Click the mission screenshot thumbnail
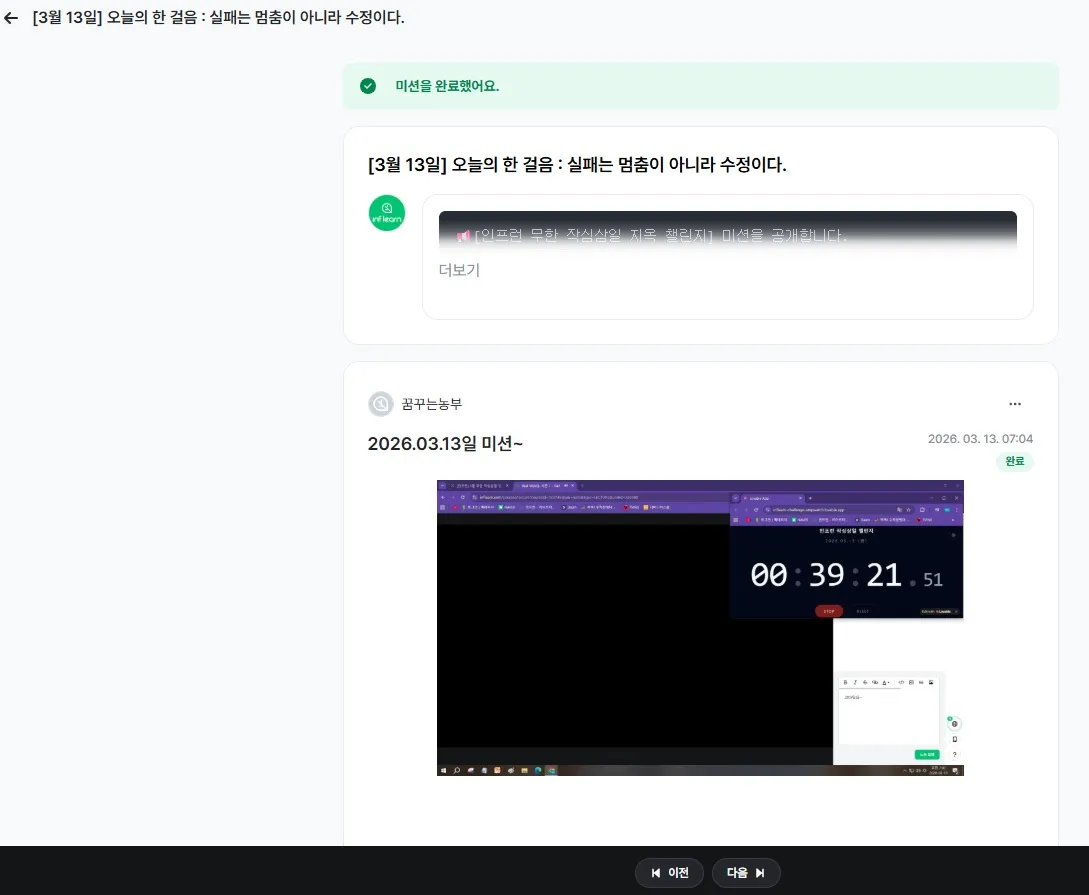 pyautogui.click(x=700, y=627)
